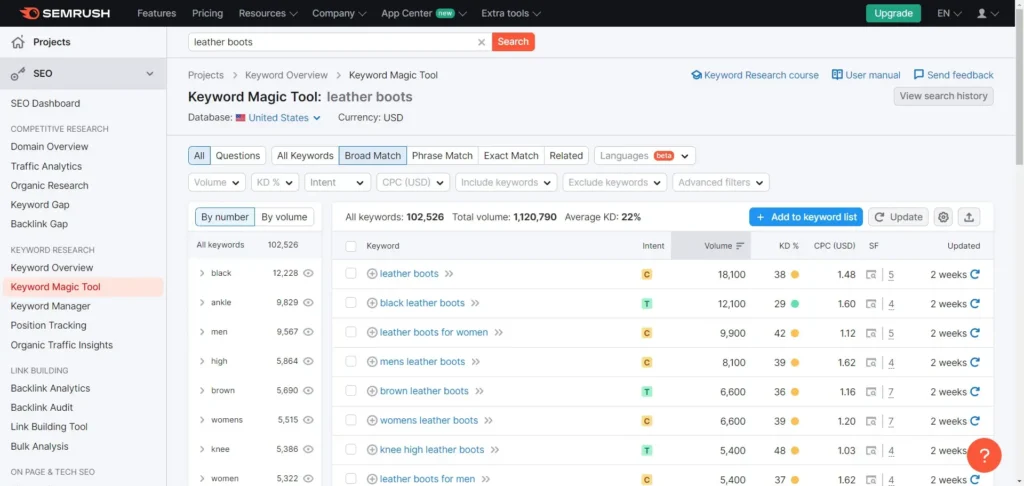1024x486 pixels.
Task: Click double arrow next to 'knee high leather boots'
Action: [x=495, y=450]
